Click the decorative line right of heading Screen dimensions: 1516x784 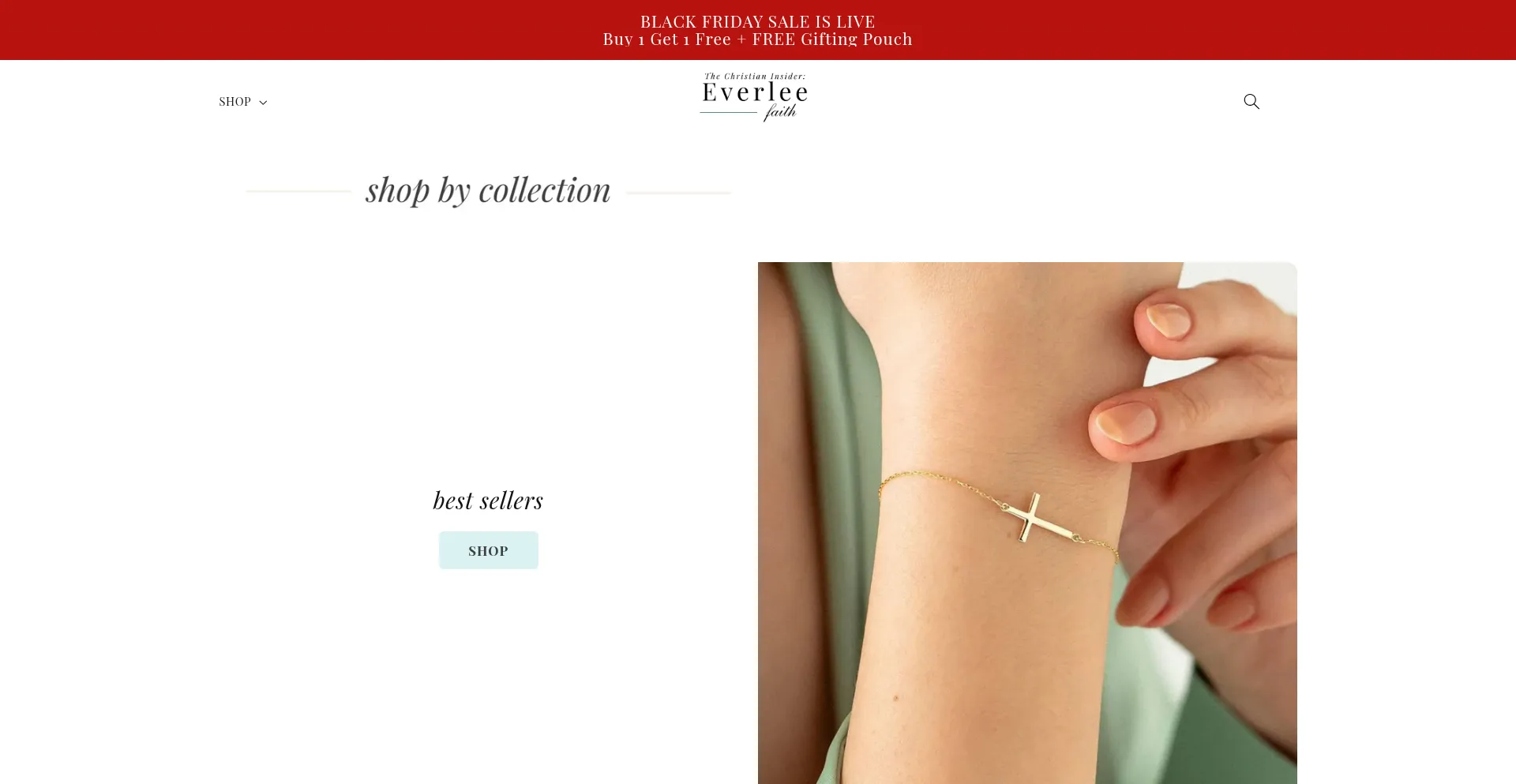pyautogui.click(x=678, y=192)
